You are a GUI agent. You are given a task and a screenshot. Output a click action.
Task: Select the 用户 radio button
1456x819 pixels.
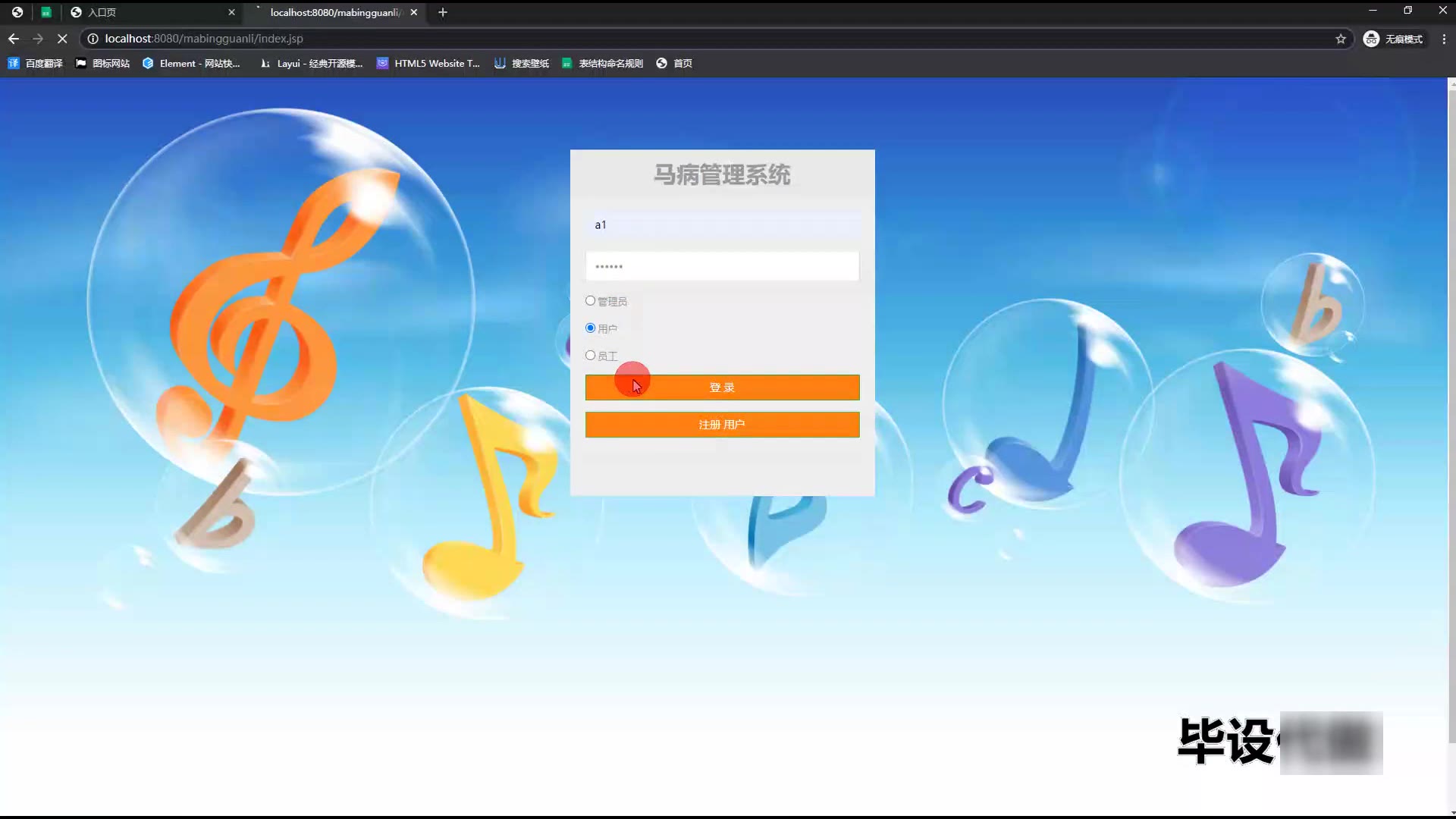click(x=590, y=328)
